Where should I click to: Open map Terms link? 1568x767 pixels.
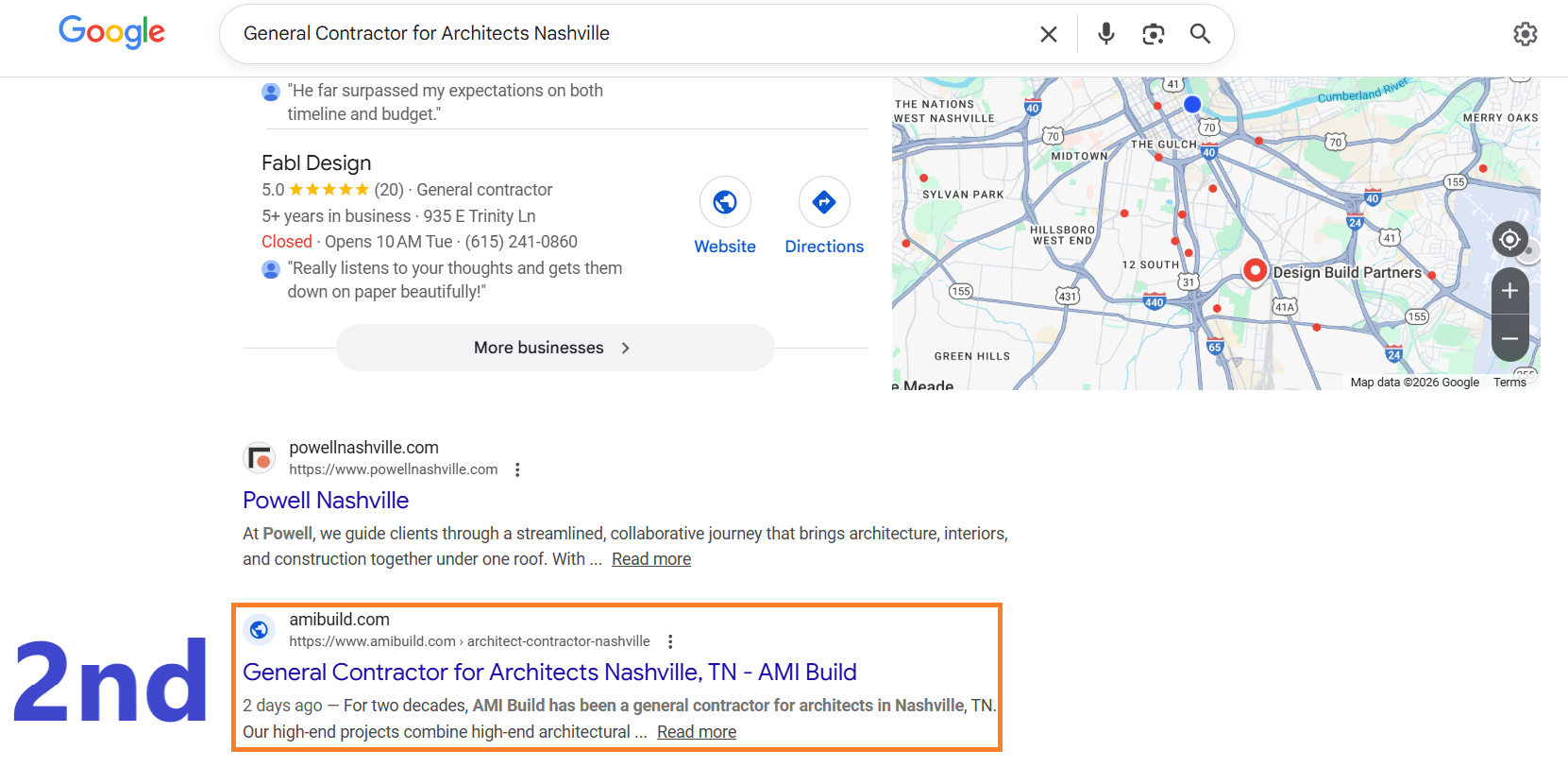pos(1509,383)
